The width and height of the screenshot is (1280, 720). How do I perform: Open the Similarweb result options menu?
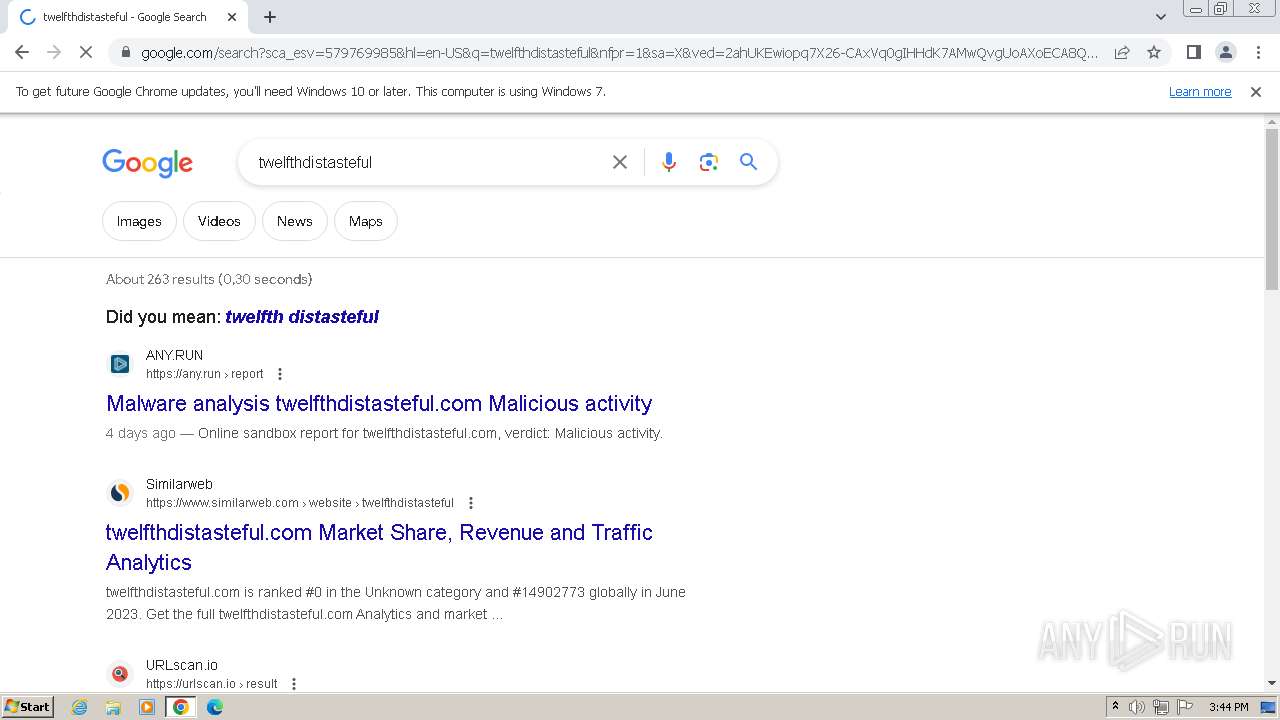tap(471, 503)
